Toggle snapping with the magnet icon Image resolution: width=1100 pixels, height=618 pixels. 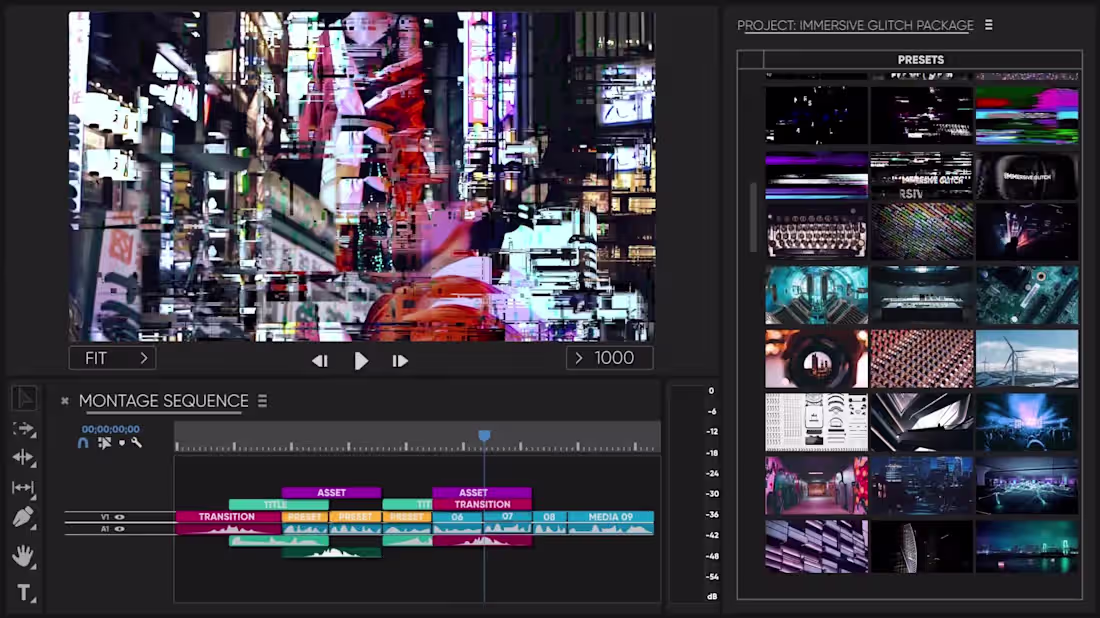point(84,443)
